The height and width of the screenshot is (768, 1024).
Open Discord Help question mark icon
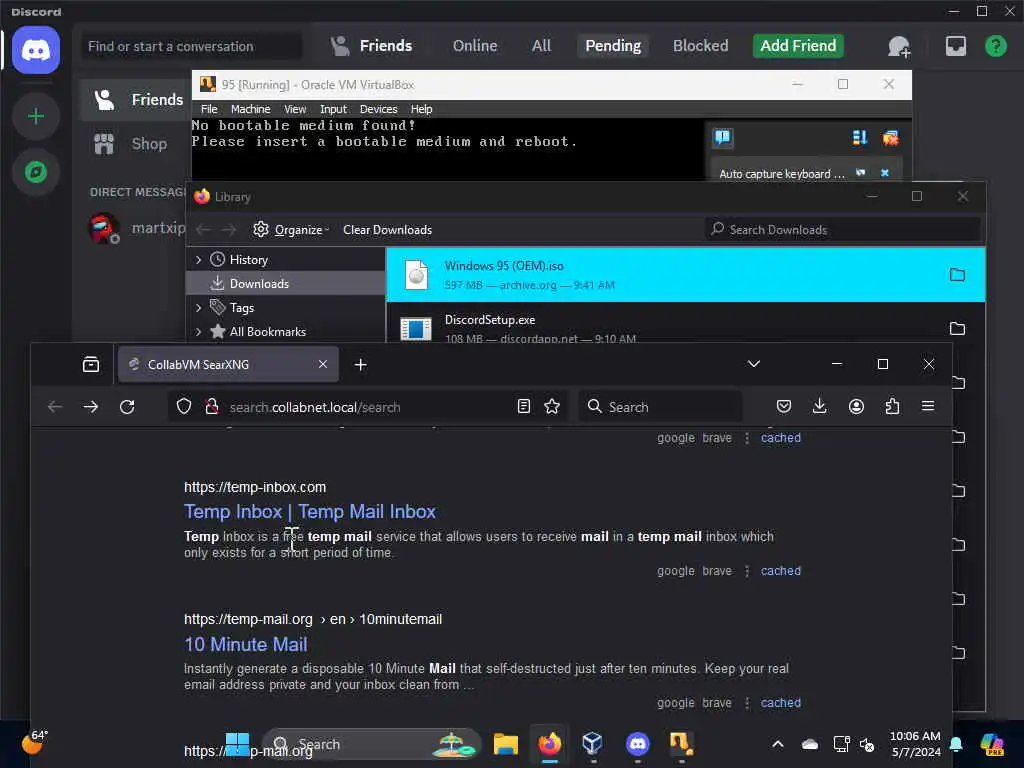coord(995,46)
